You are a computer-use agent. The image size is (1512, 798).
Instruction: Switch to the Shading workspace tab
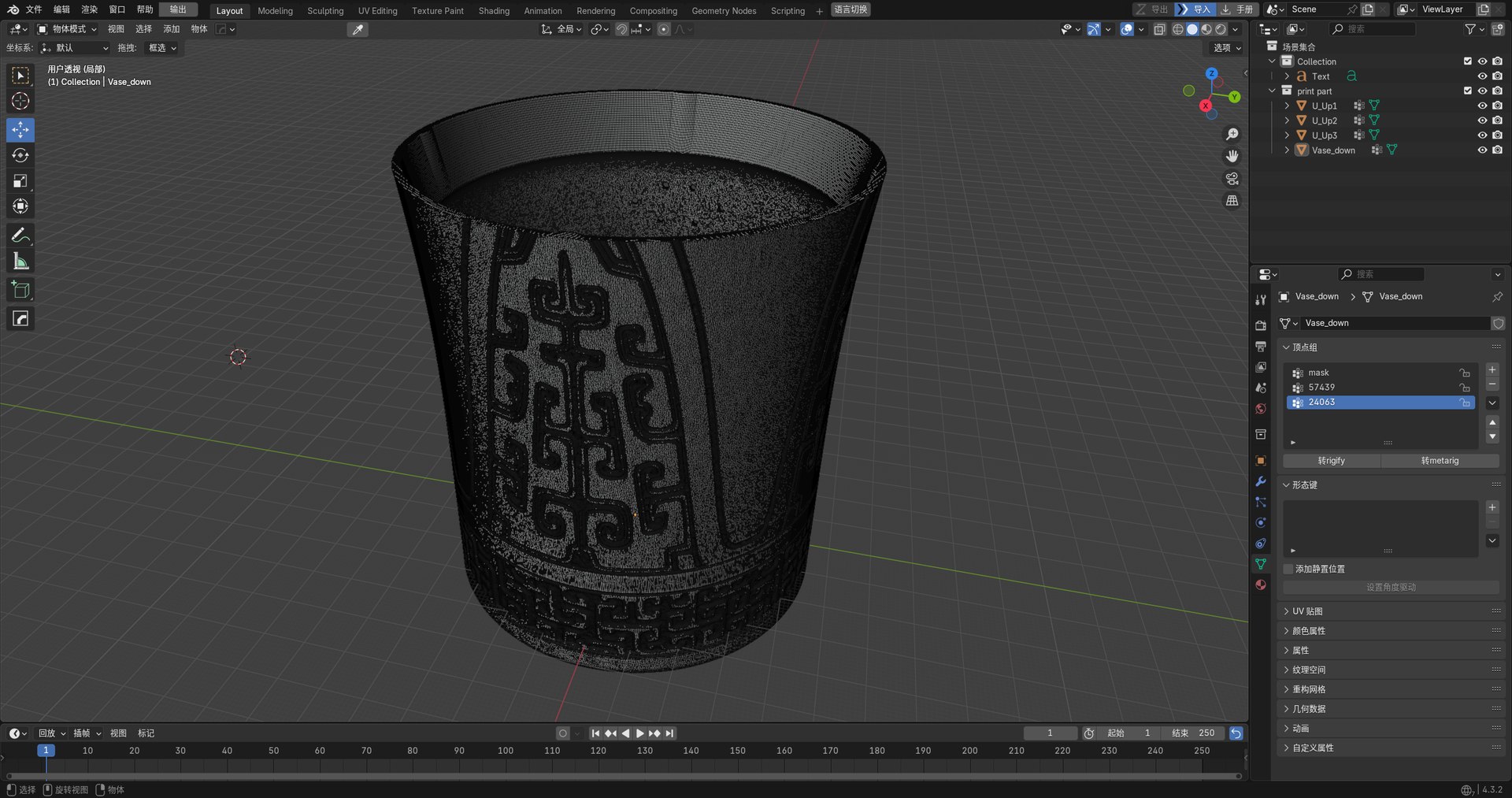click(x=494, y=11)
